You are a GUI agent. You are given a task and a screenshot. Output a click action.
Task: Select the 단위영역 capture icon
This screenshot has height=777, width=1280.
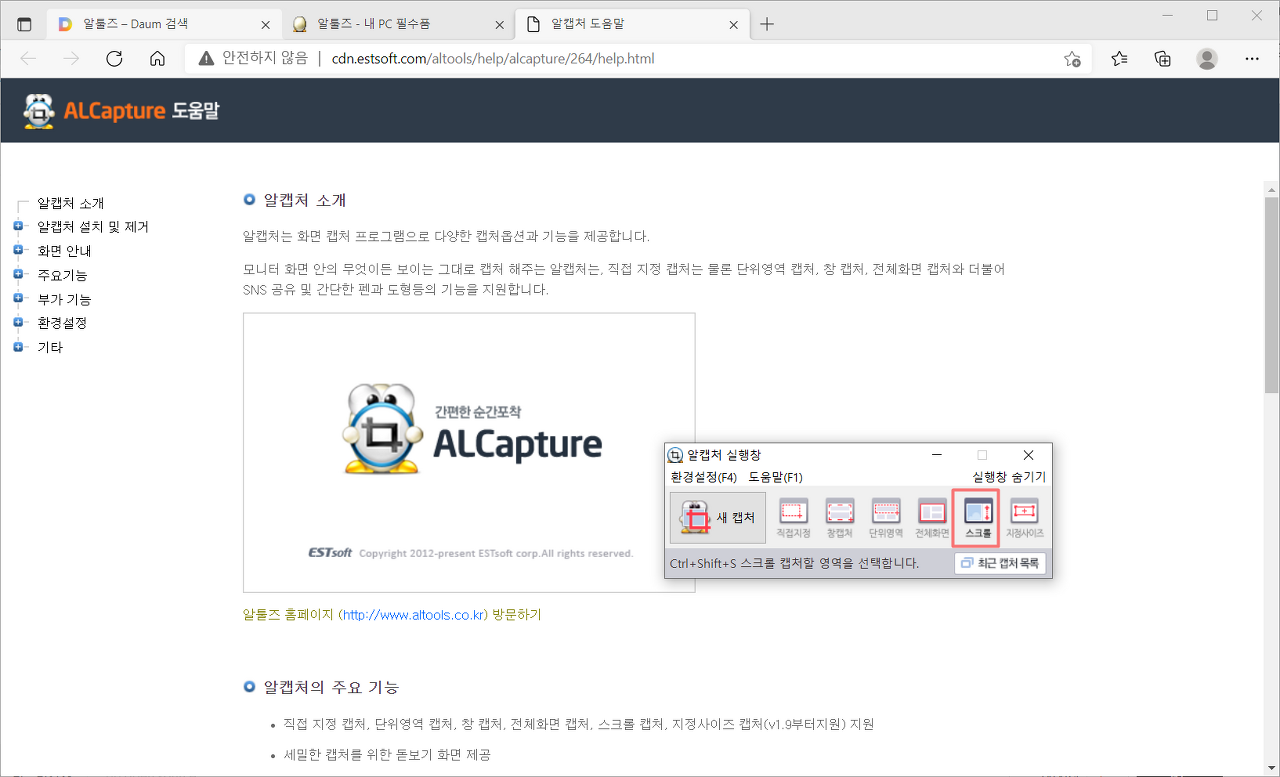pyautogui.click(x=886, y=518)
